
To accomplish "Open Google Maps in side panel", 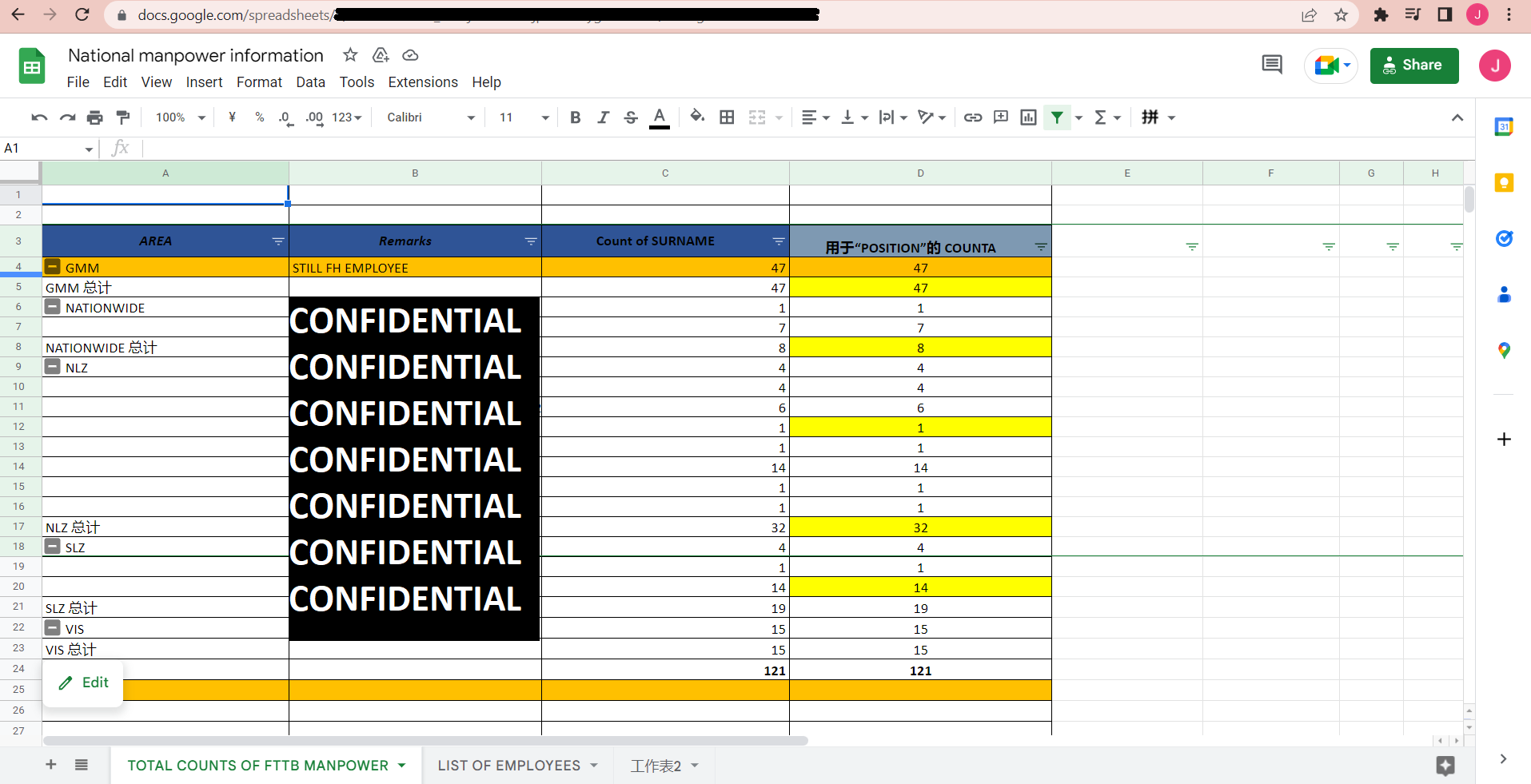I will (1504, 350).
